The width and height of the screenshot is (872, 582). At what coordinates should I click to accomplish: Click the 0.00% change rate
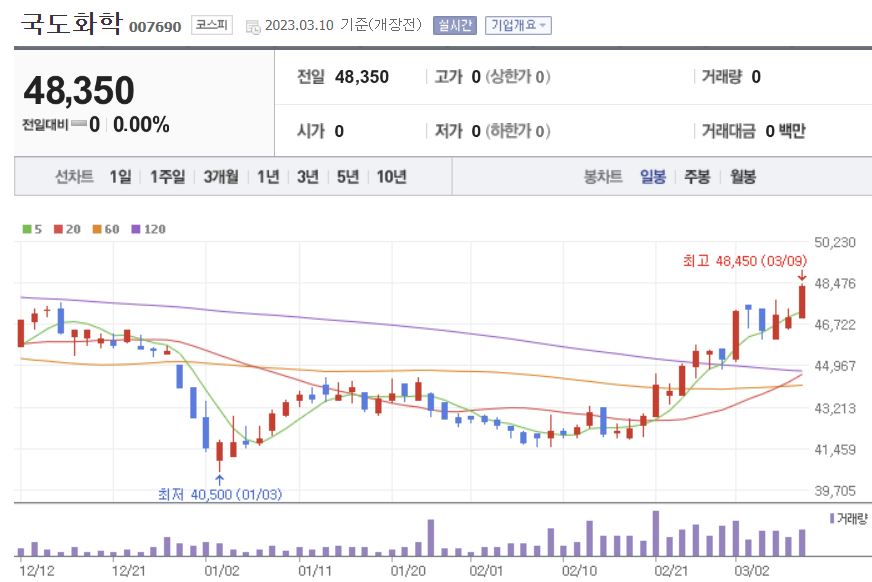click(x=141, y=125)
